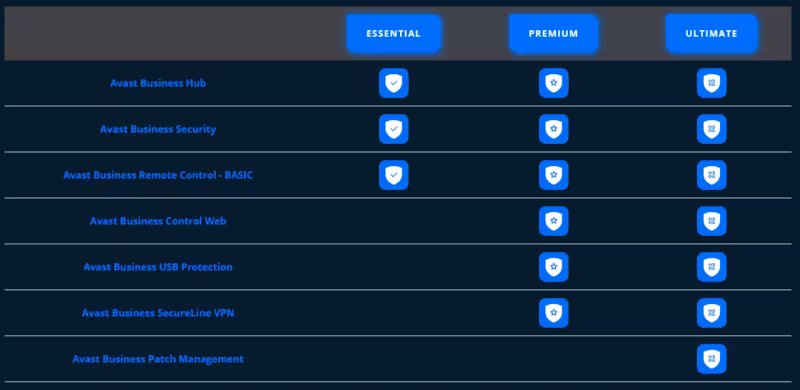Click Ultimate shield icon for Patch Management
The height and width of the screenshot is (390, 800).
pos(712,359)
